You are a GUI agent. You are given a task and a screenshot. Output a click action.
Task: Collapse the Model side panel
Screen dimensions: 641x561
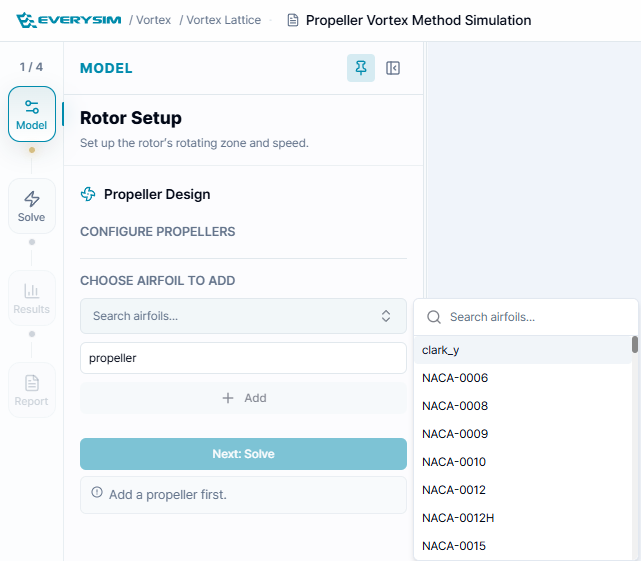[x=393, y=68]
